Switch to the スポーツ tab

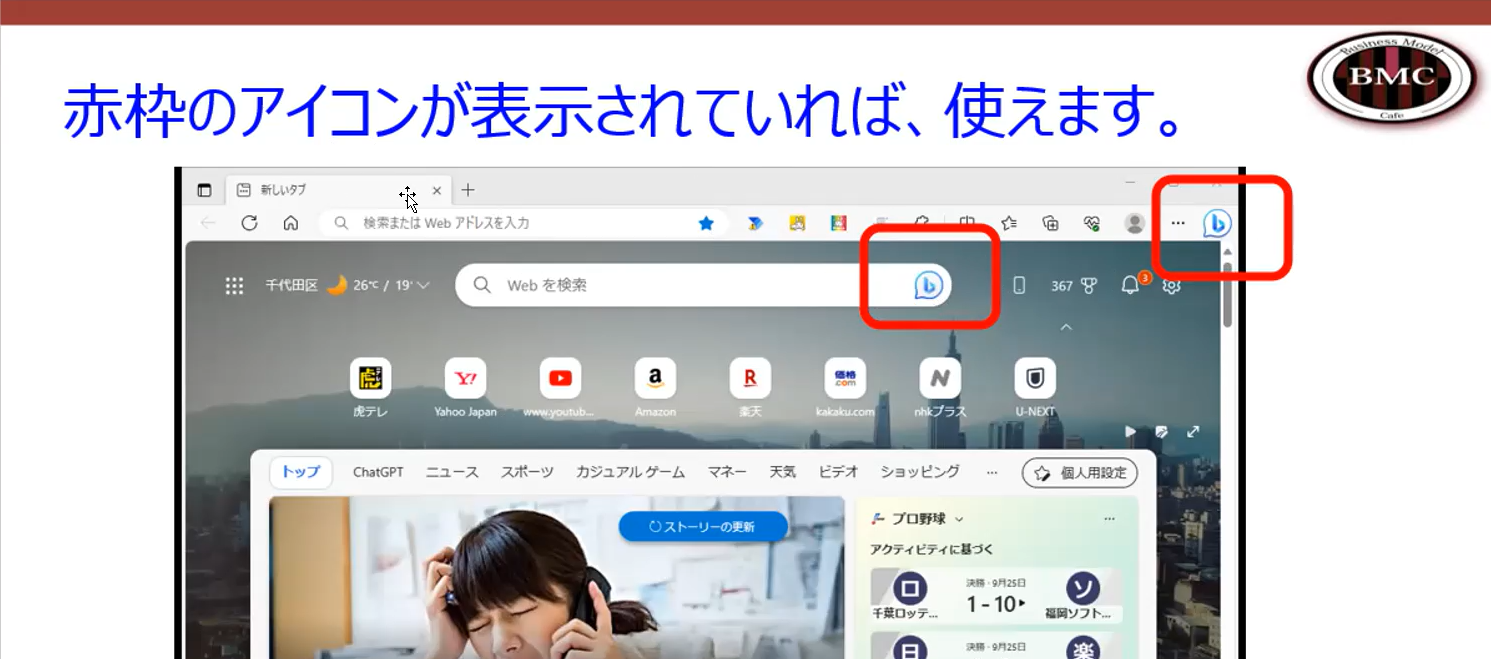(527, 473)
